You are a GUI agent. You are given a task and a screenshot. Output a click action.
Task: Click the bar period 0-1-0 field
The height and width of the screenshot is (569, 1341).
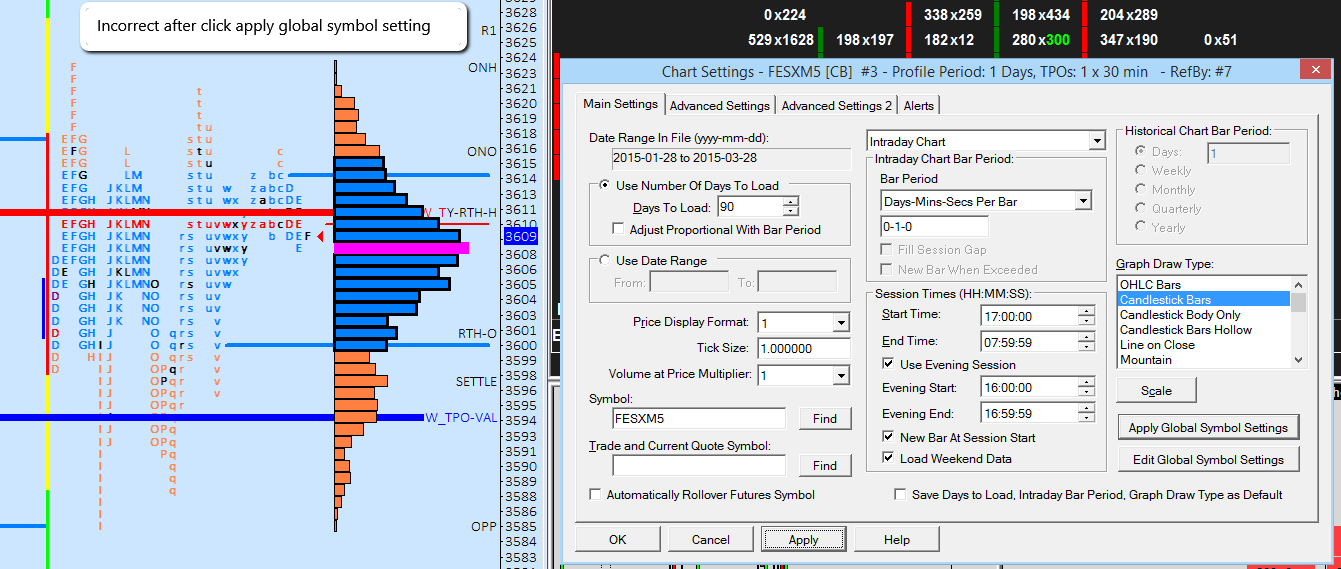pos(936,227)
